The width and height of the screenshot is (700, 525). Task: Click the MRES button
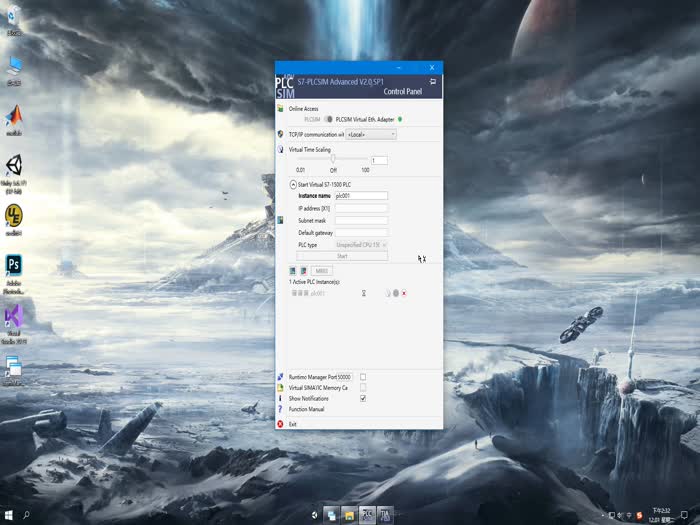[322, 271]
